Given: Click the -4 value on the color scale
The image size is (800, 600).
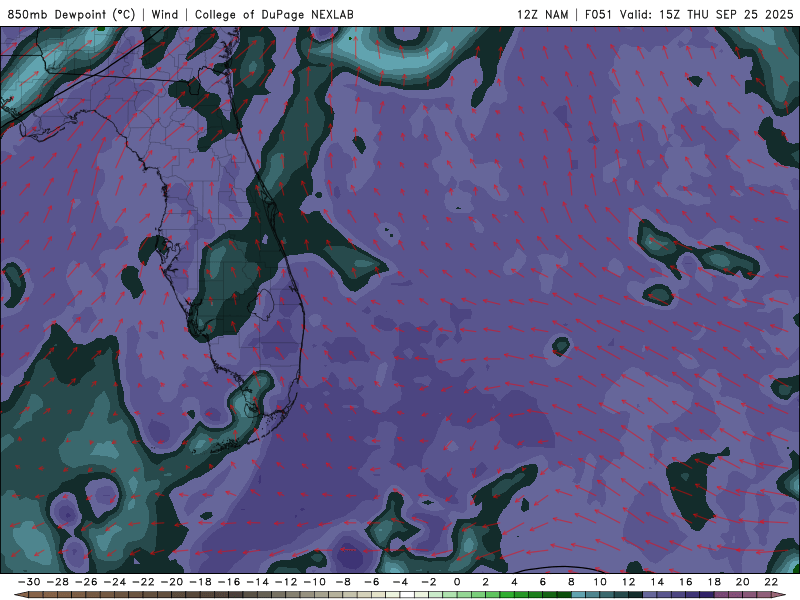Looking at the screenshot, I should coord(401,582).
